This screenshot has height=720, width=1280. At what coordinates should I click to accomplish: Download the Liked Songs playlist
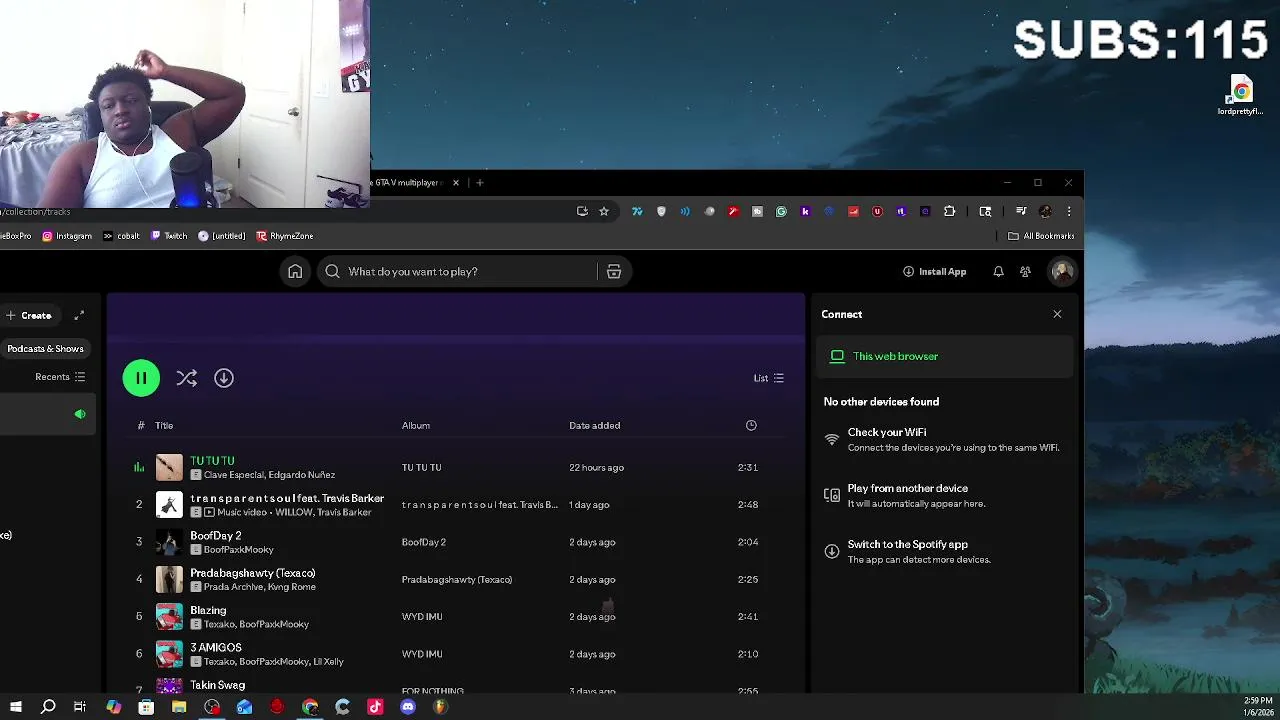pyautogui.click(x=224, y=378)
